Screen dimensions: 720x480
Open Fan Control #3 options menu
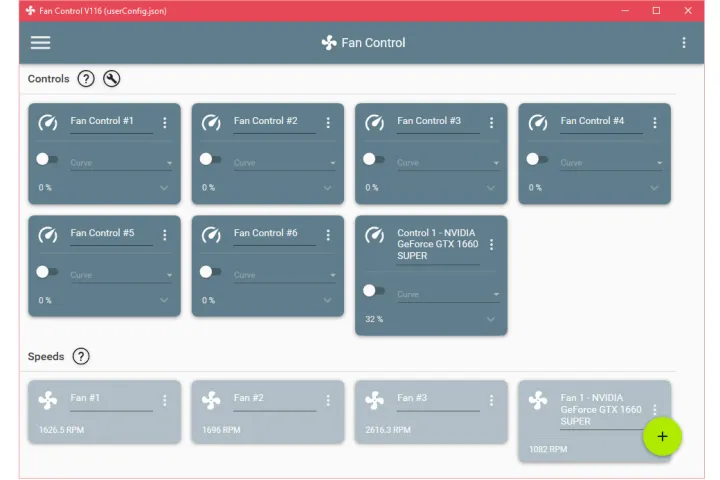point(491,123)
